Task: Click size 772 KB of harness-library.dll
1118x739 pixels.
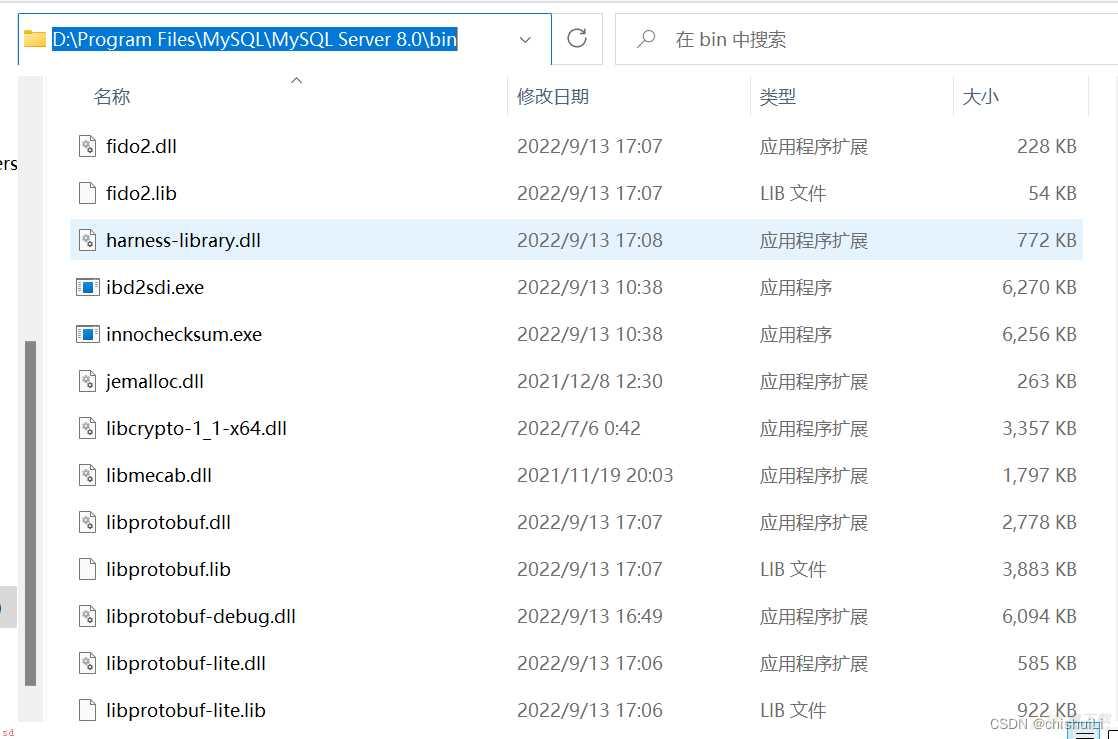Action: pos(1047,240)
